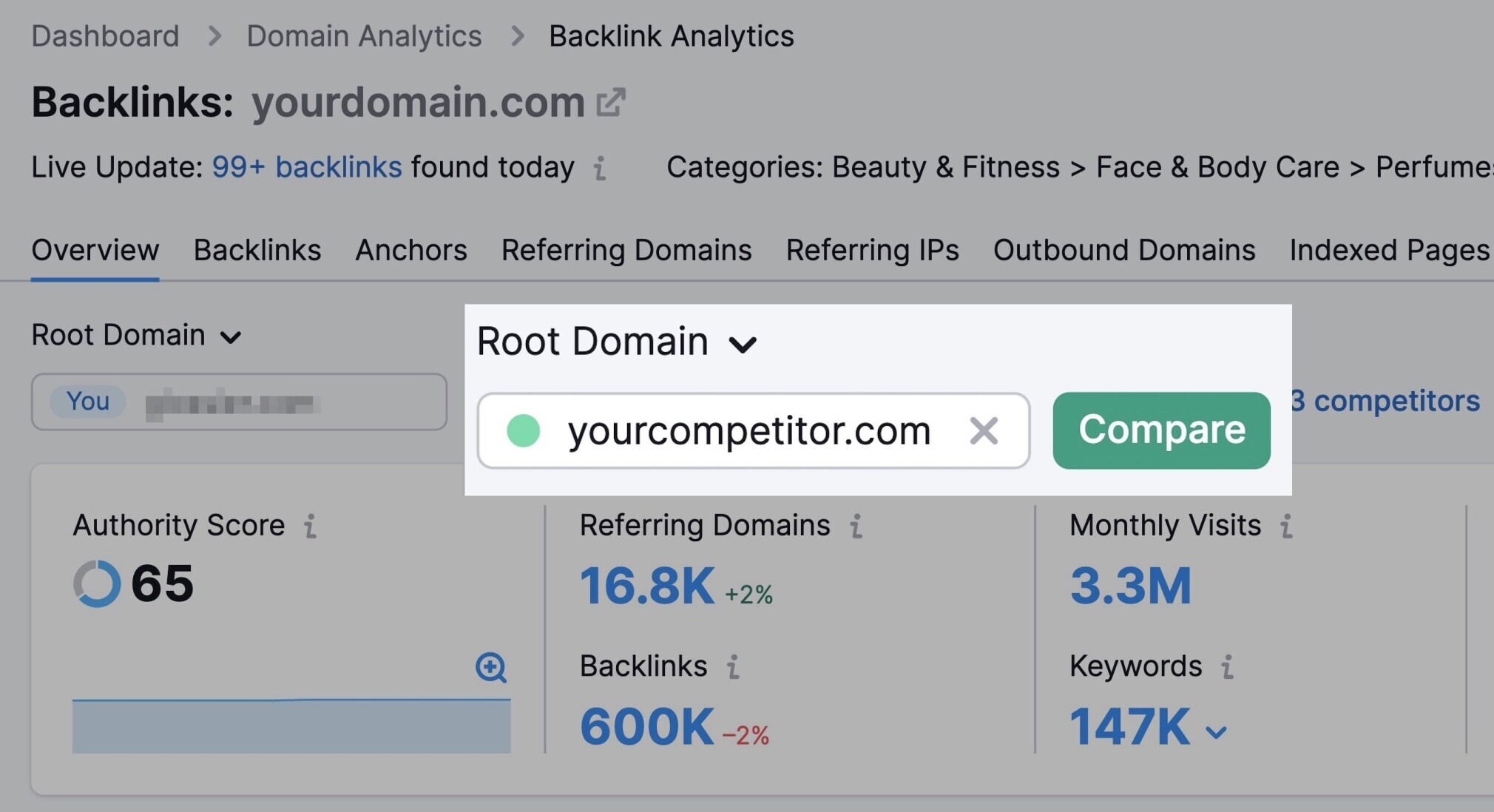
Task: Clear yourcompetitor.com with the X icon
Action: 984,431
